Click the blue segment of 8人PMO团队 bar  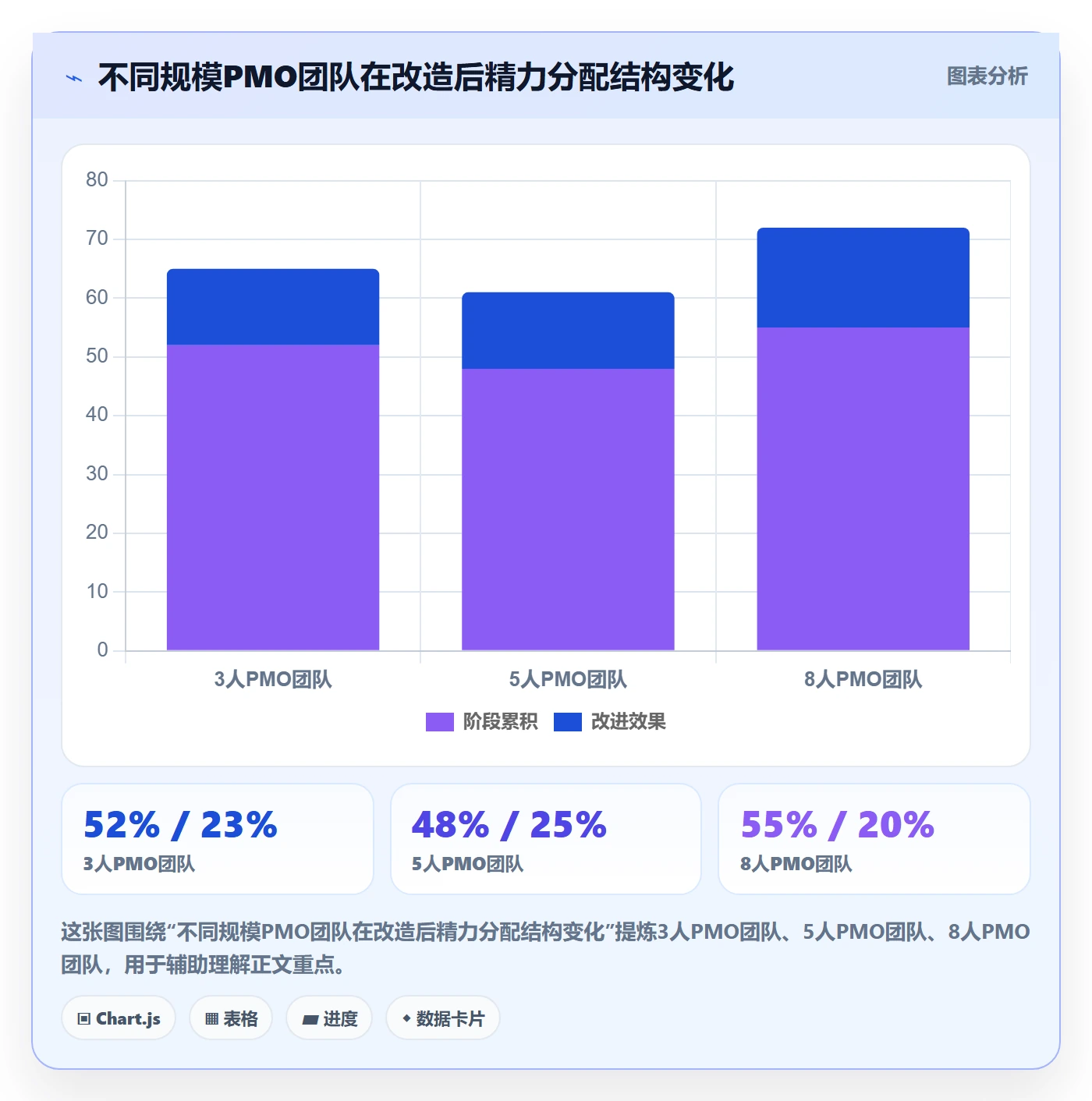pos(863,278)
